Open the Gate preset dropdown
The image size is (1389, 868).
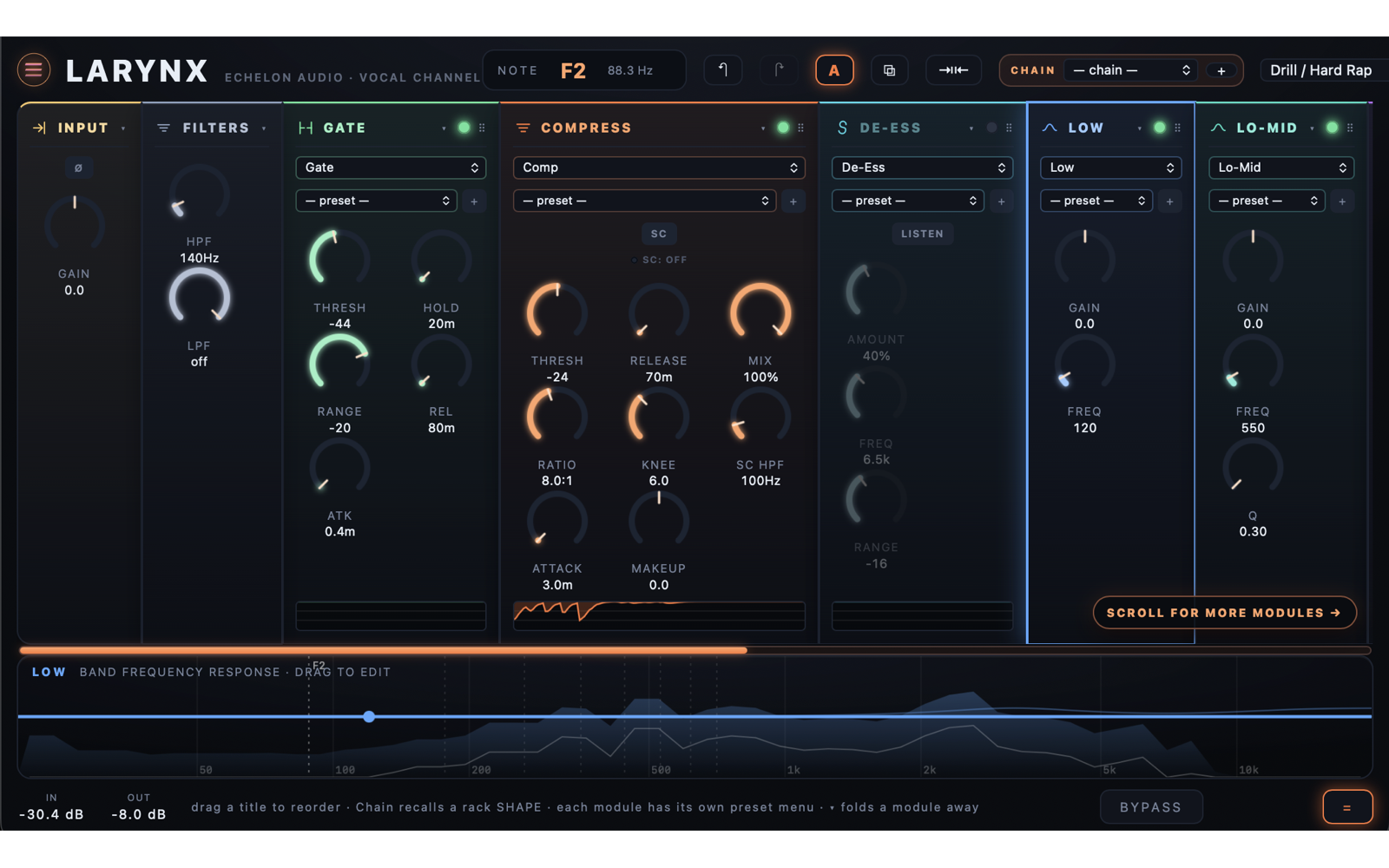click(x=376, y=201)
